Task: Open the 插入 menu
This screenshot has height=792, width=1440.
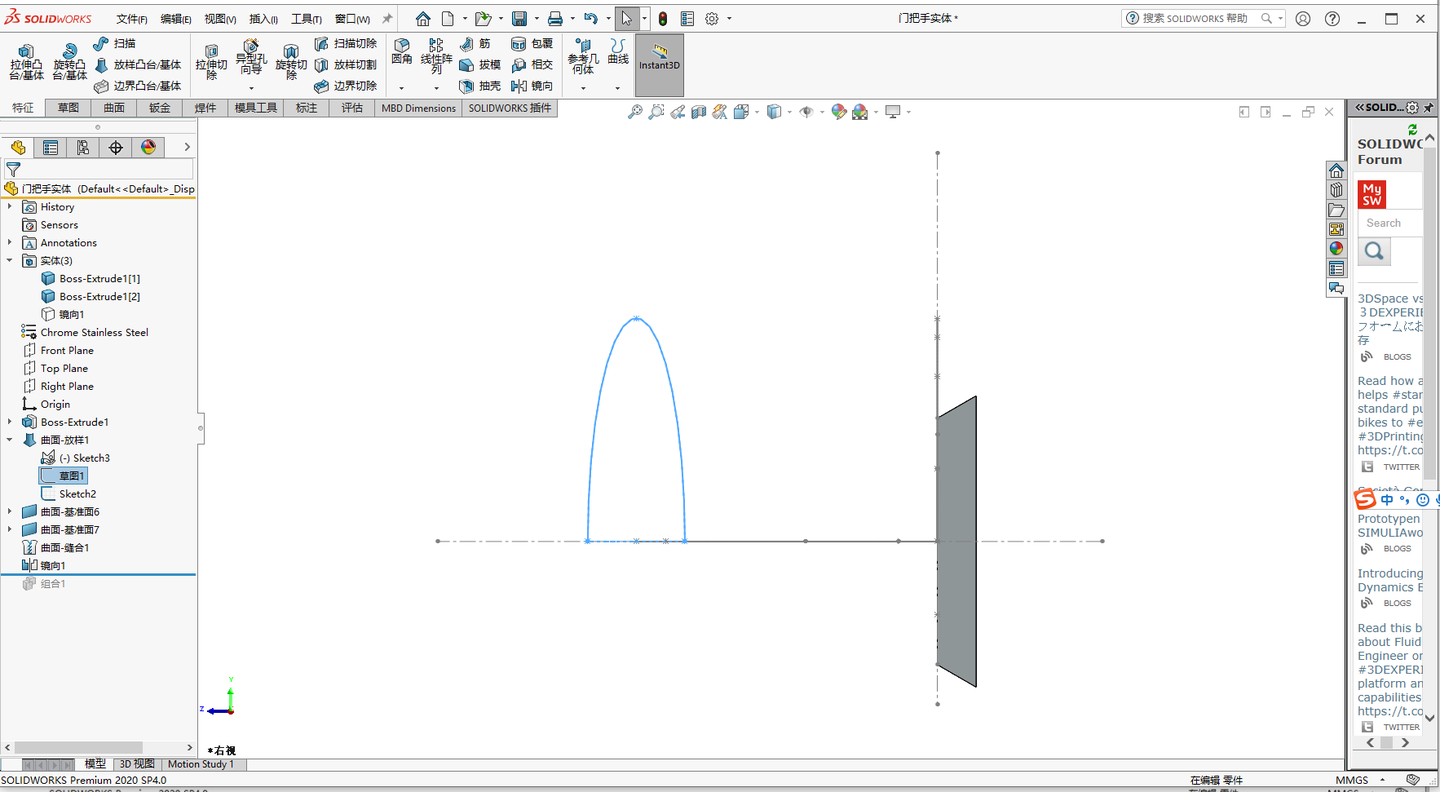Action: pyautogui.click(x=263, y=19)
